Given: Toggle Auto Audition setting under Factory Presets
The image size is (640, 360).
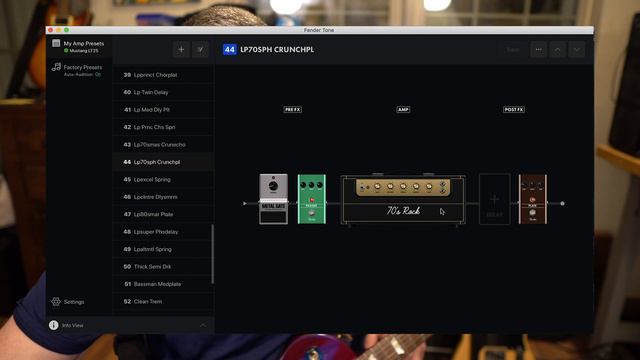Looking at the screenshot, I should coord(82,75).
